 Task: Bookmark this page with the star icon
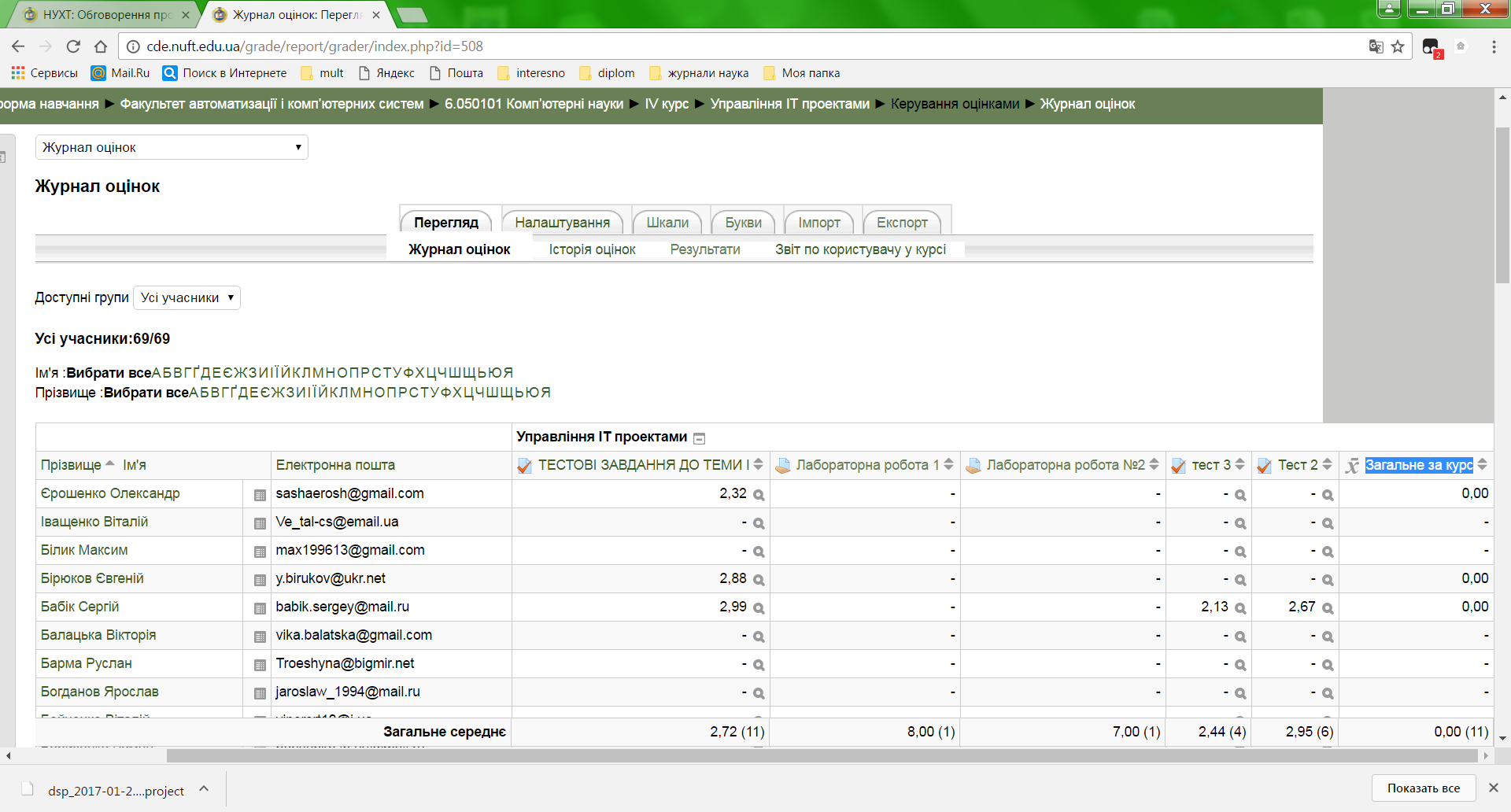1398,46
